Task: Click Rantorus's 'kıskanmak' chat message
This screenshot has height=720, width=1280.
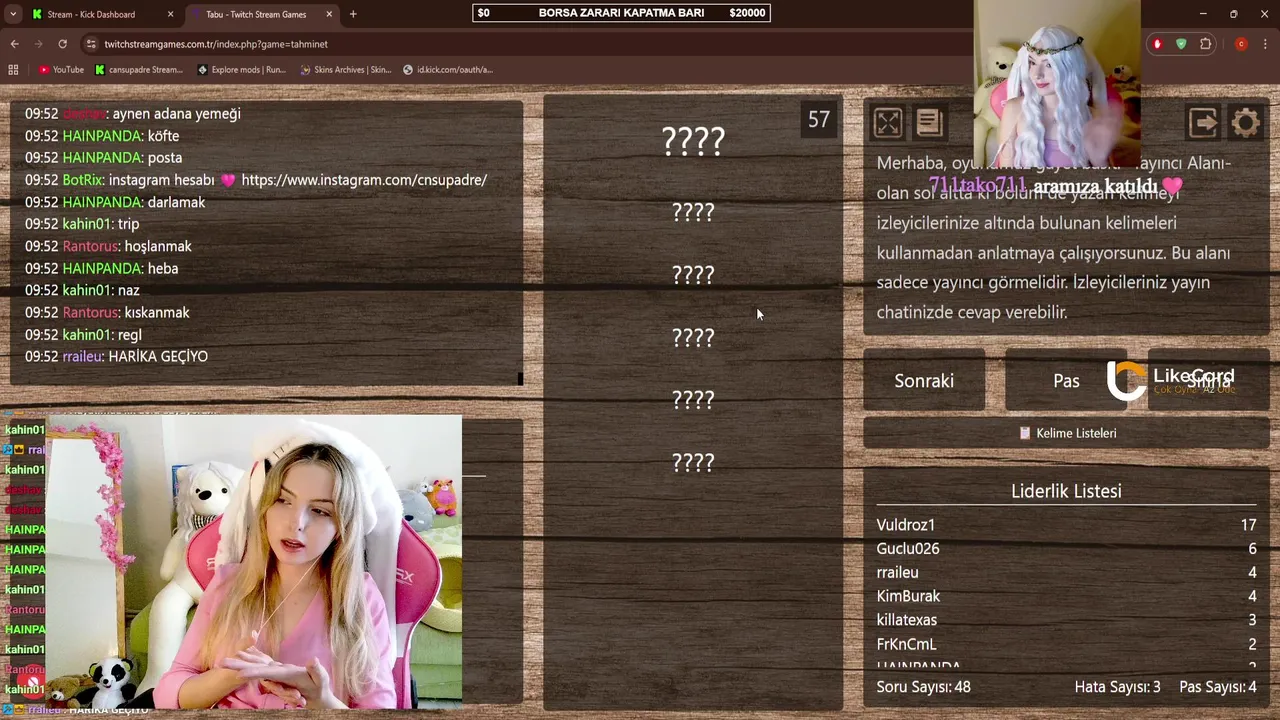Action: (157, 312)
